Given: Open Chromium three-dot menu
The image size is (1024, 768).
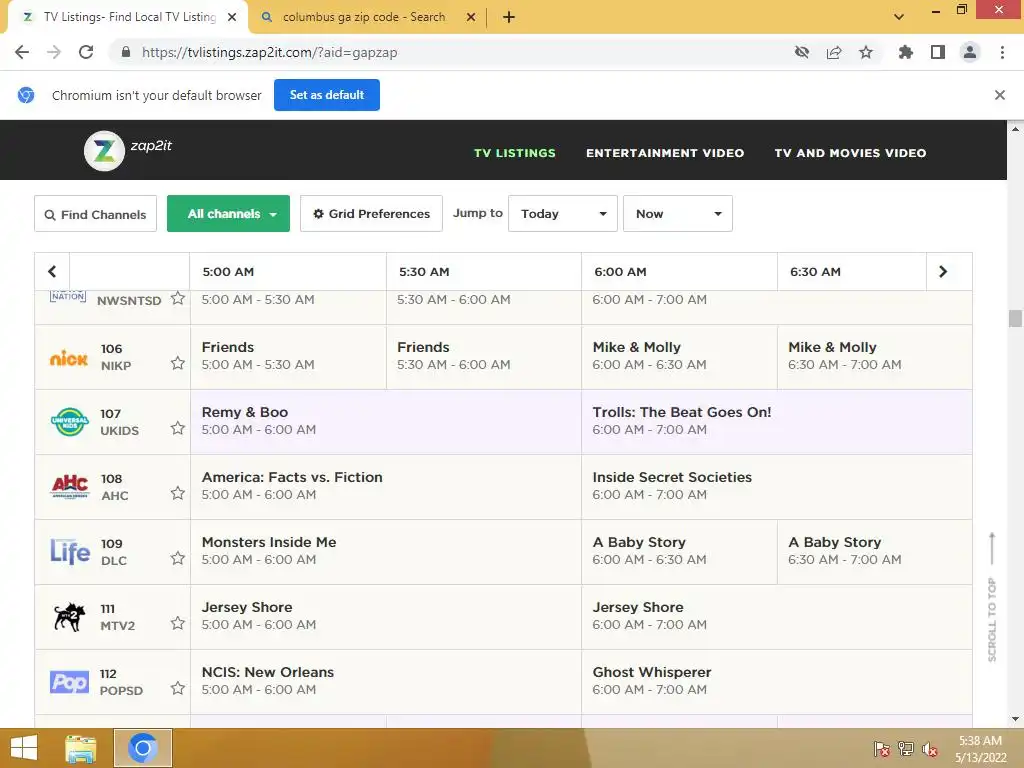Looking at the screenshot, I should point(1002,52).
